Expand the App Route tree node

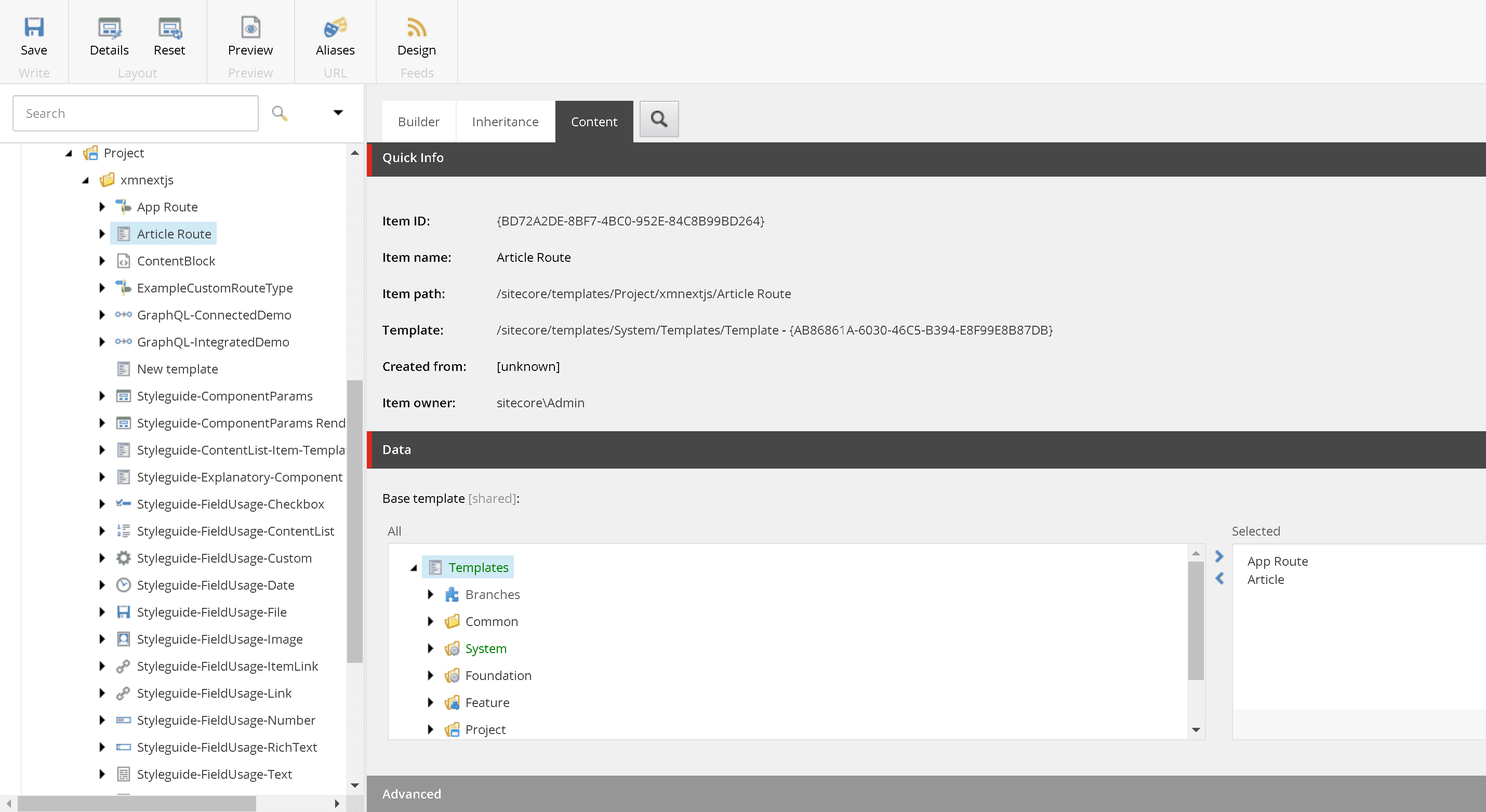click(102, 207)
